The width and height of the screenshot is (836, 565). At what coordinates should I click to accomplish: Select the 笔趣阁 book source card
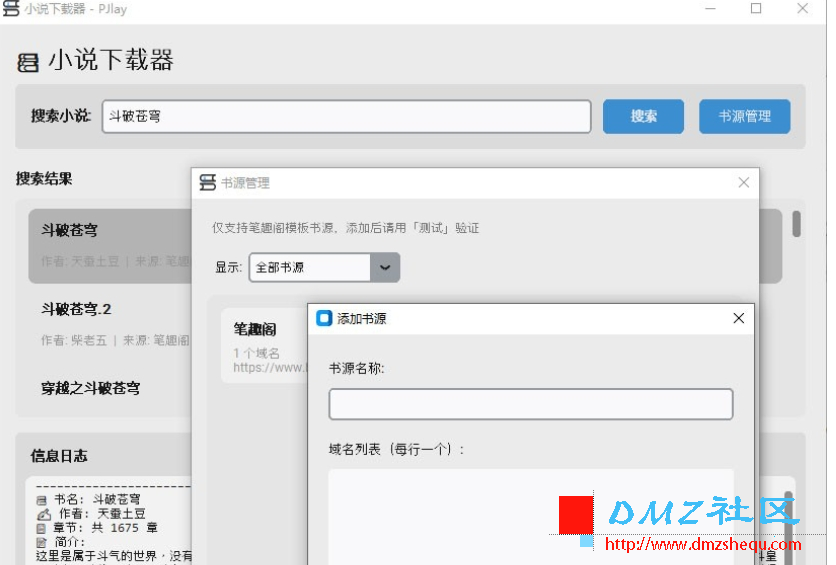pyautogui.click(x=265, y=345)
